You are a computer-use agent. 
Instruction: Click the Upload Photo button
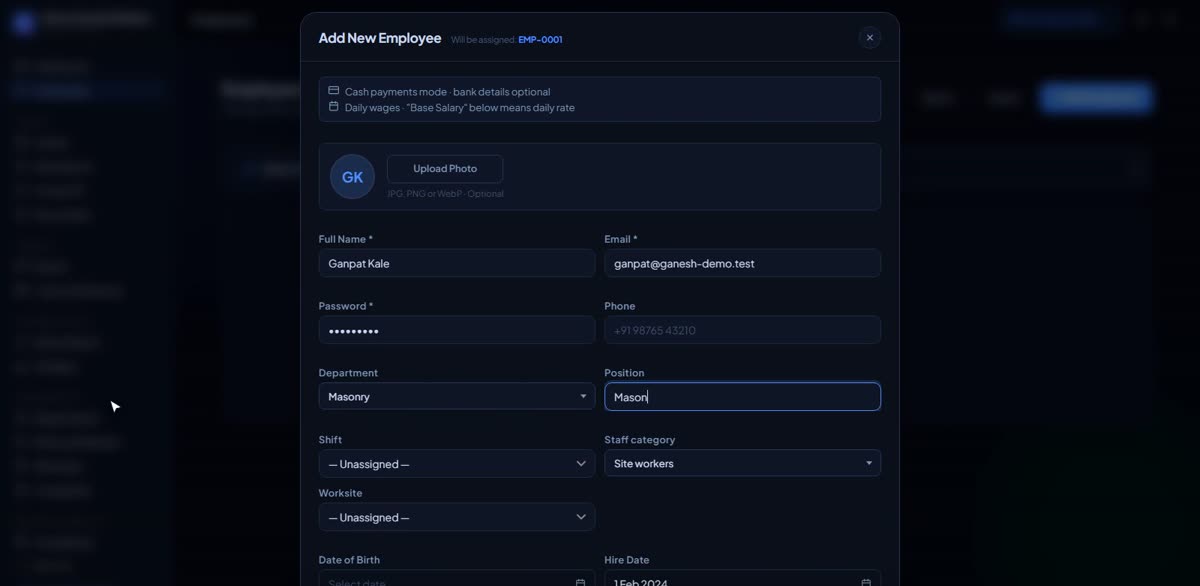[445, 169]
